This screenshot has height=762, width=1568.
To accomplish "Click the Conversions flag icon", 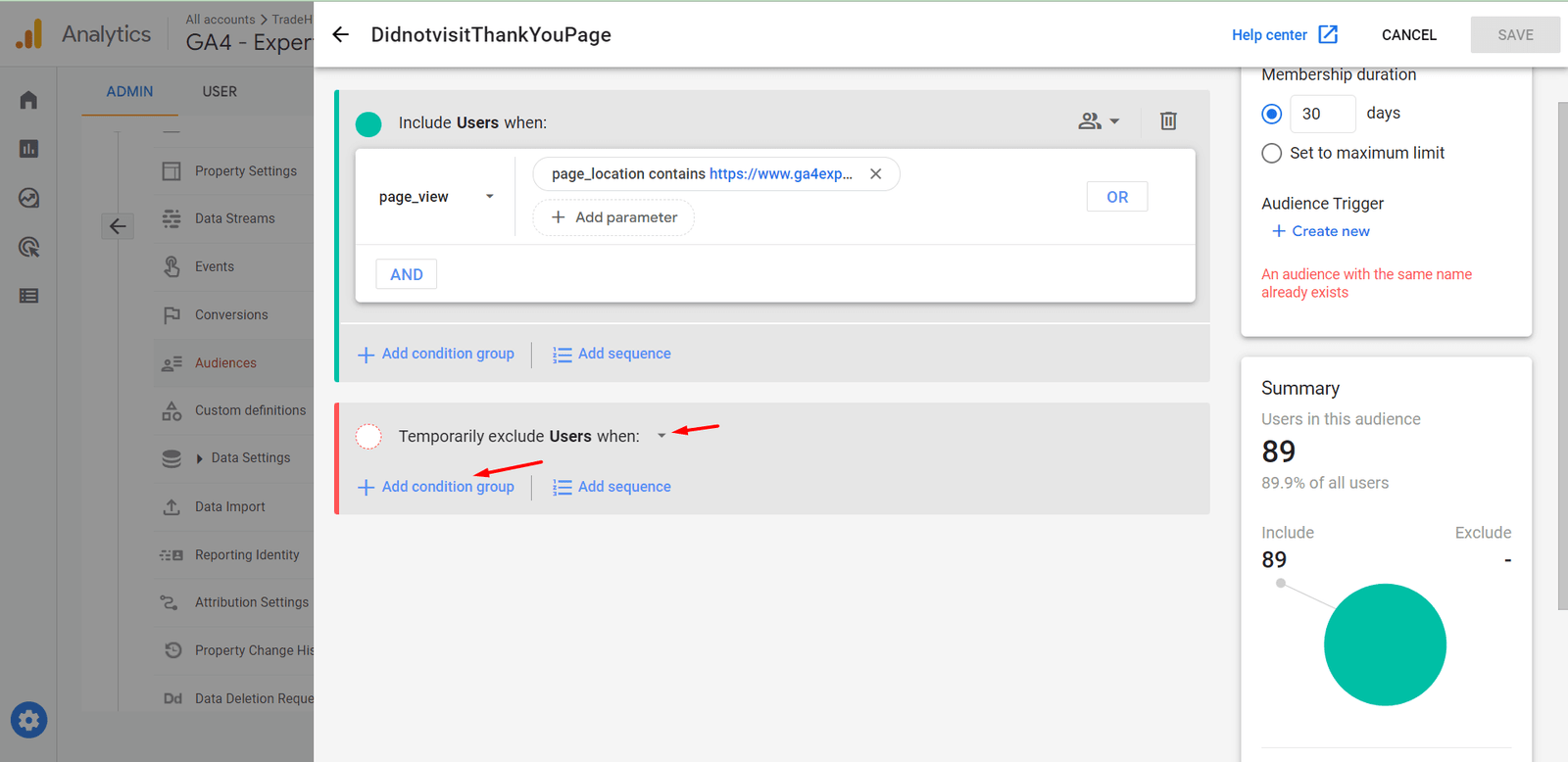I will click(171, 314).
